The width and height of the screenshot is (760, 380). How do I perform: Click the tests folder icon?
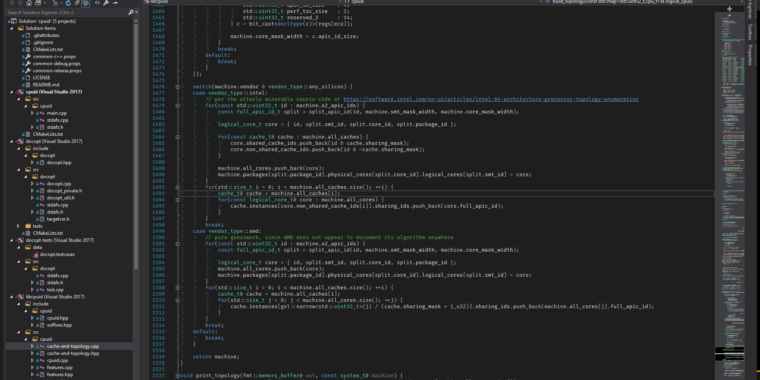(28, 226)
